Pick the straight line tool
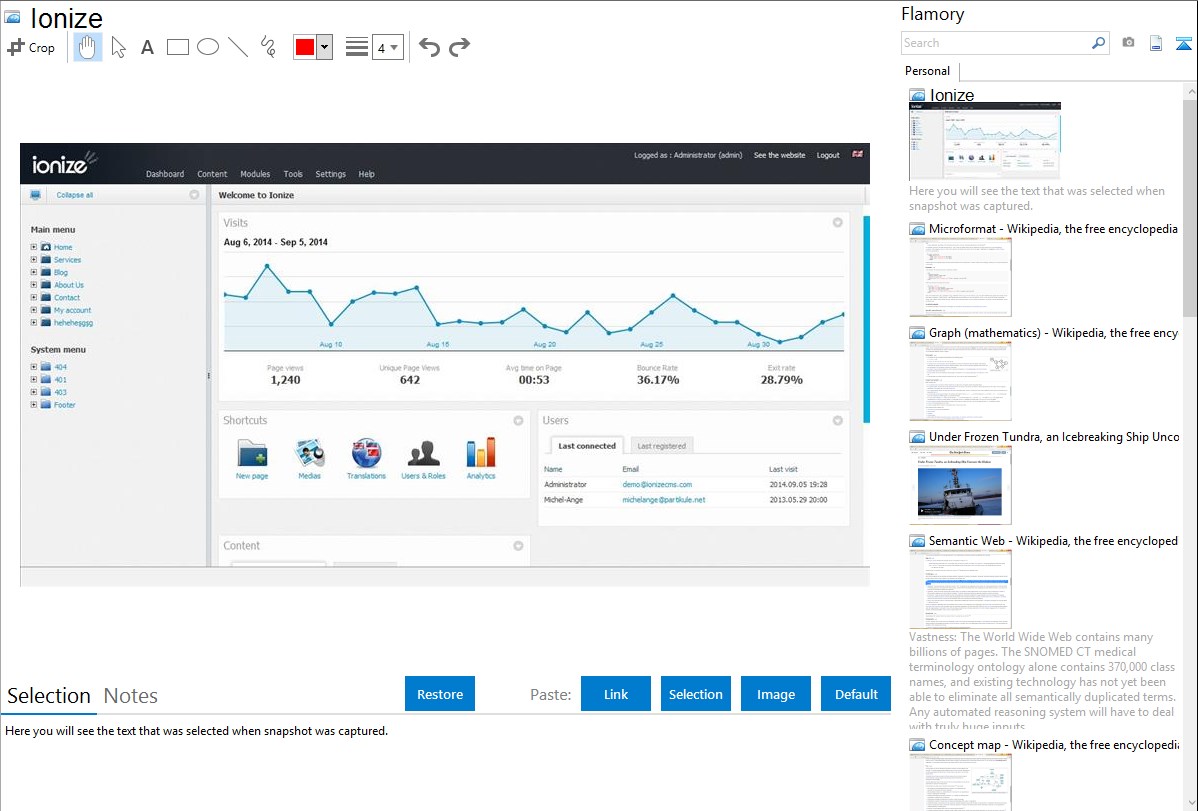Screen dimensions: 1198x811 pyautogui.click(x=238, y=47)
